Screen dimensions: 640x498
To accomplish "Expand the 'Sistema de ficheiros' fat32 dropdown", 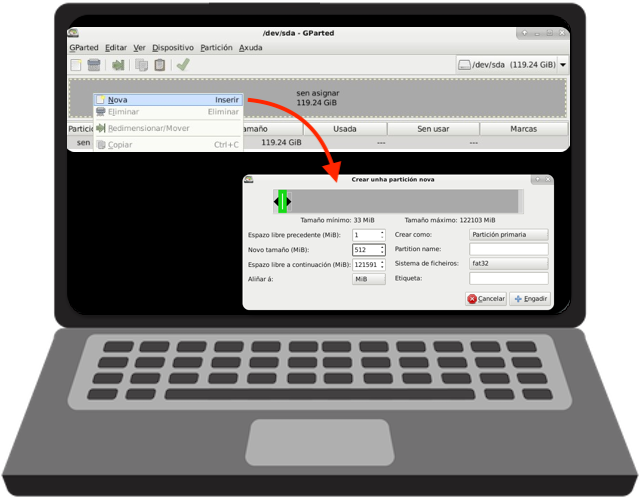I will [508, 263].
